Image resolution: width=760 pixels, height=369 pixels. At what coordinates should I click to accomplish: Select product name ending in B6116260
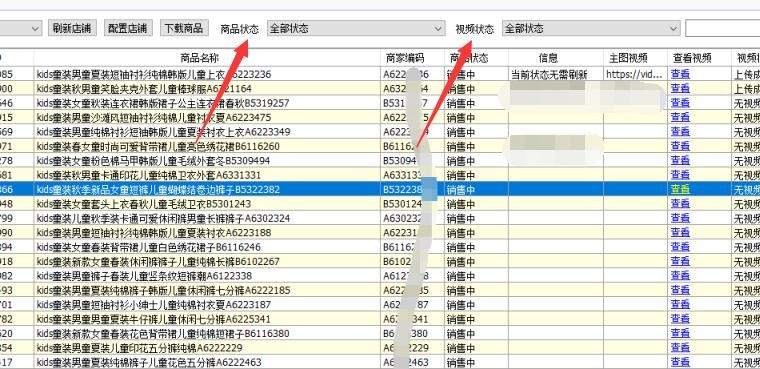[x=158, y=146]
